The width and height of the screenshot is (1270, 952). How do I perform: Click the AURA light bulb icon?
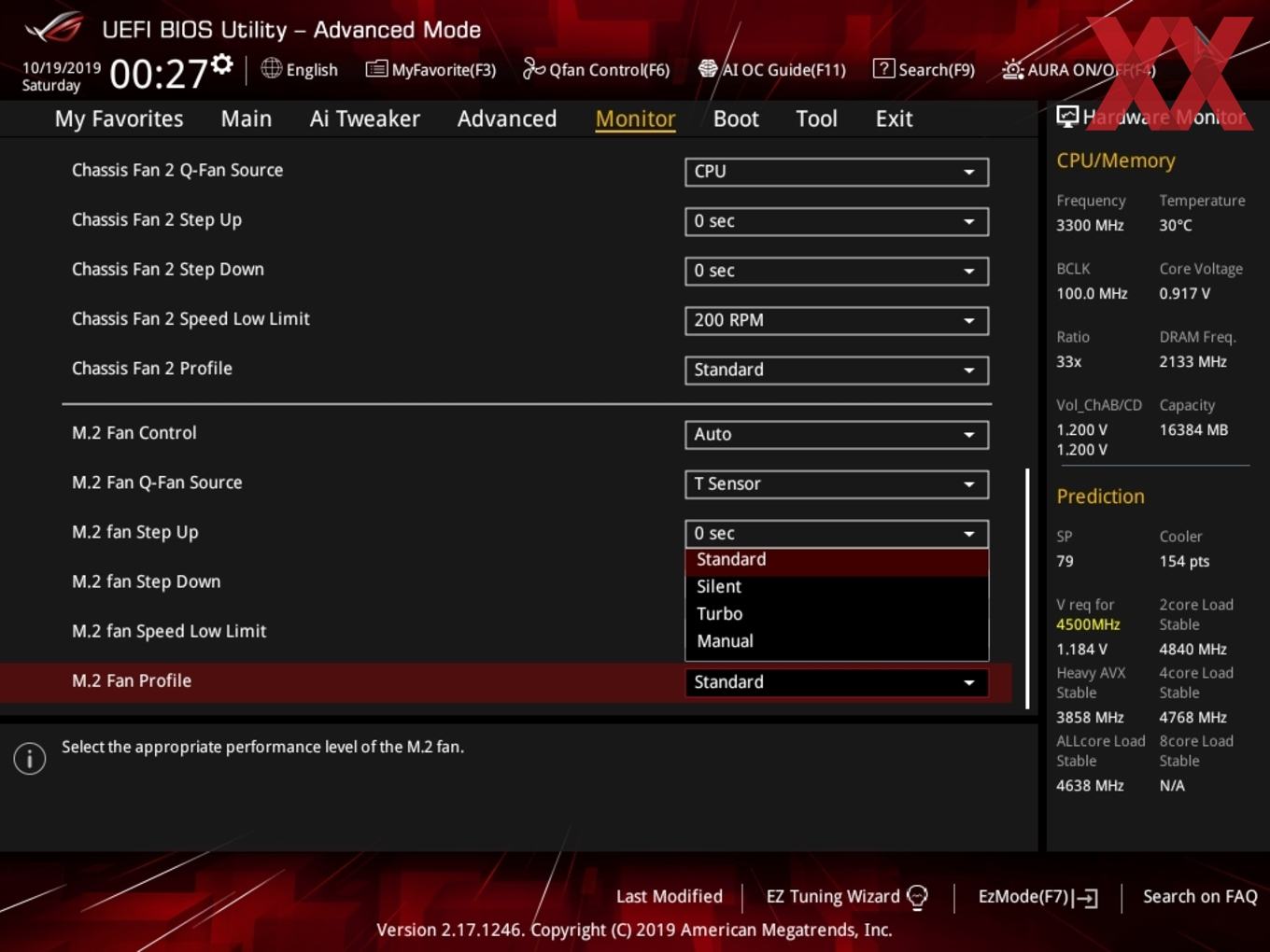coord(1012,69)
